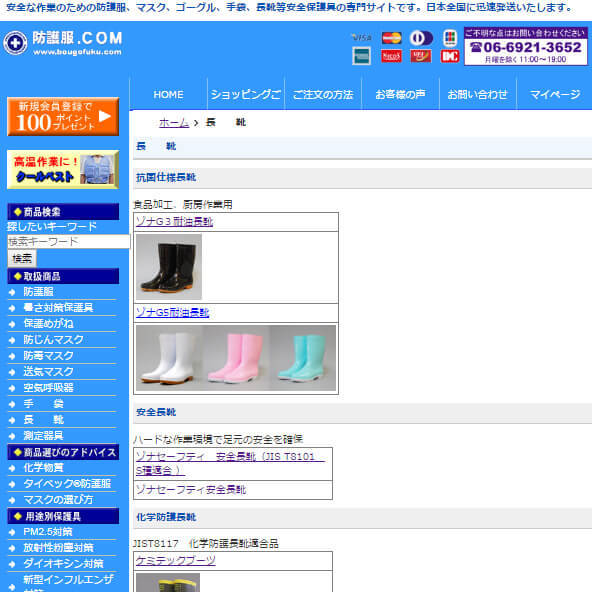Select 防護服 in the sidebar category list
The image size is (592, 592).
39,292
